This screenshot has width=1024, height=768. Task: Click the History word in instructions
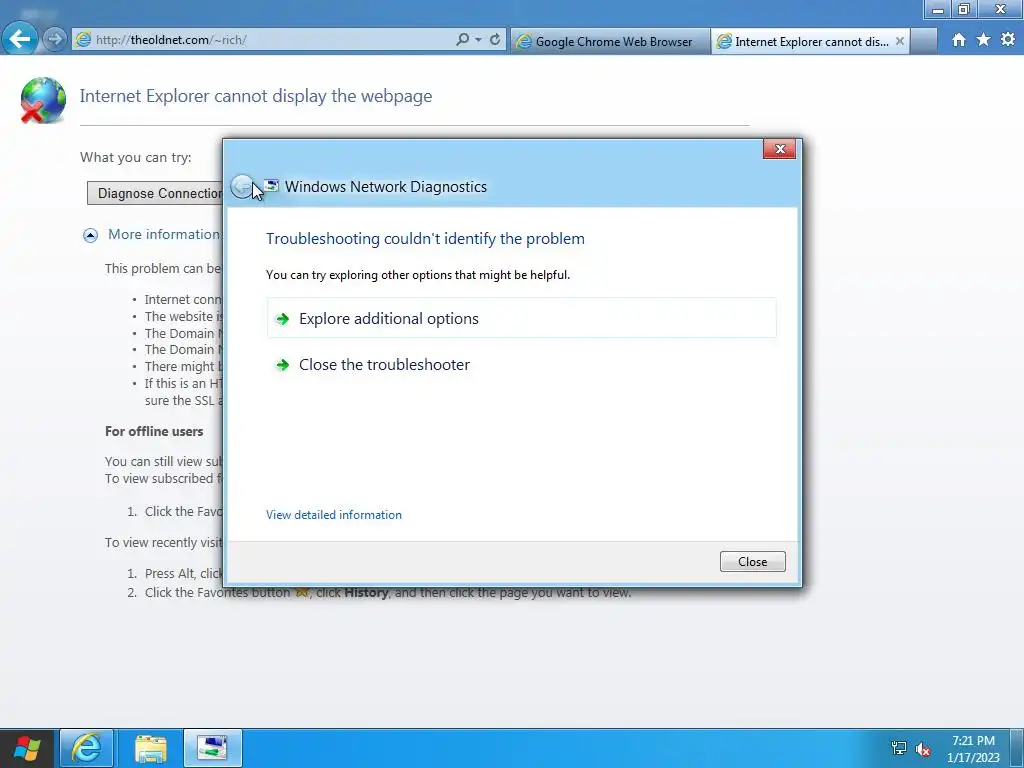click(366, 593)
